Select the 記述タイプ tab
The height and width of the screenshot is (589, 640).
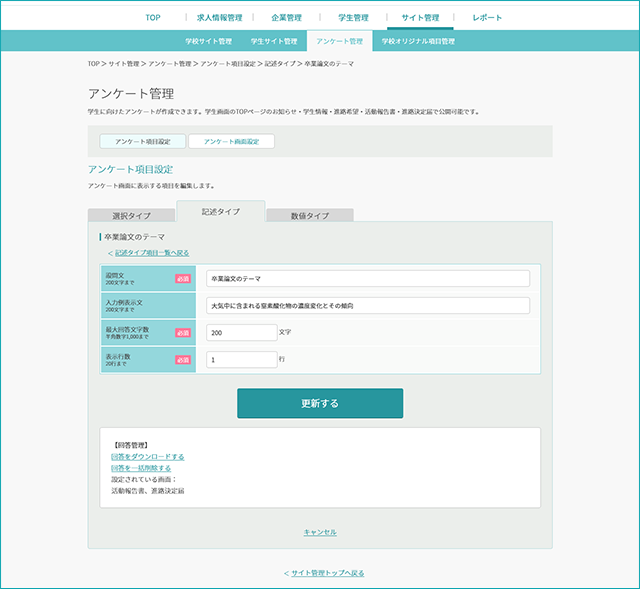point(221,211)
